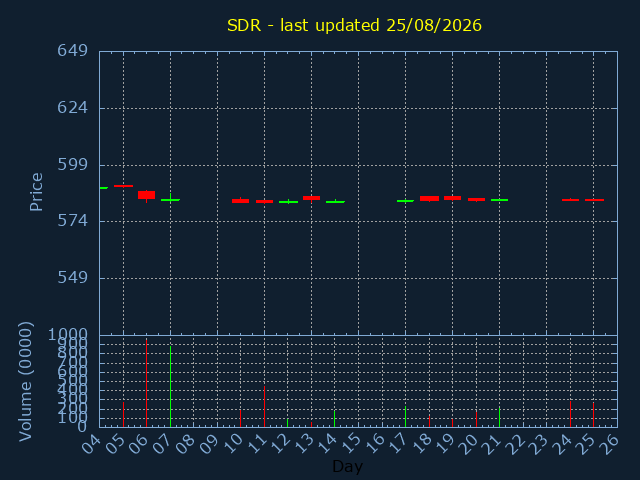640x480 pixels.
Task: Click the day axis label 22
Action: (514, 444)
